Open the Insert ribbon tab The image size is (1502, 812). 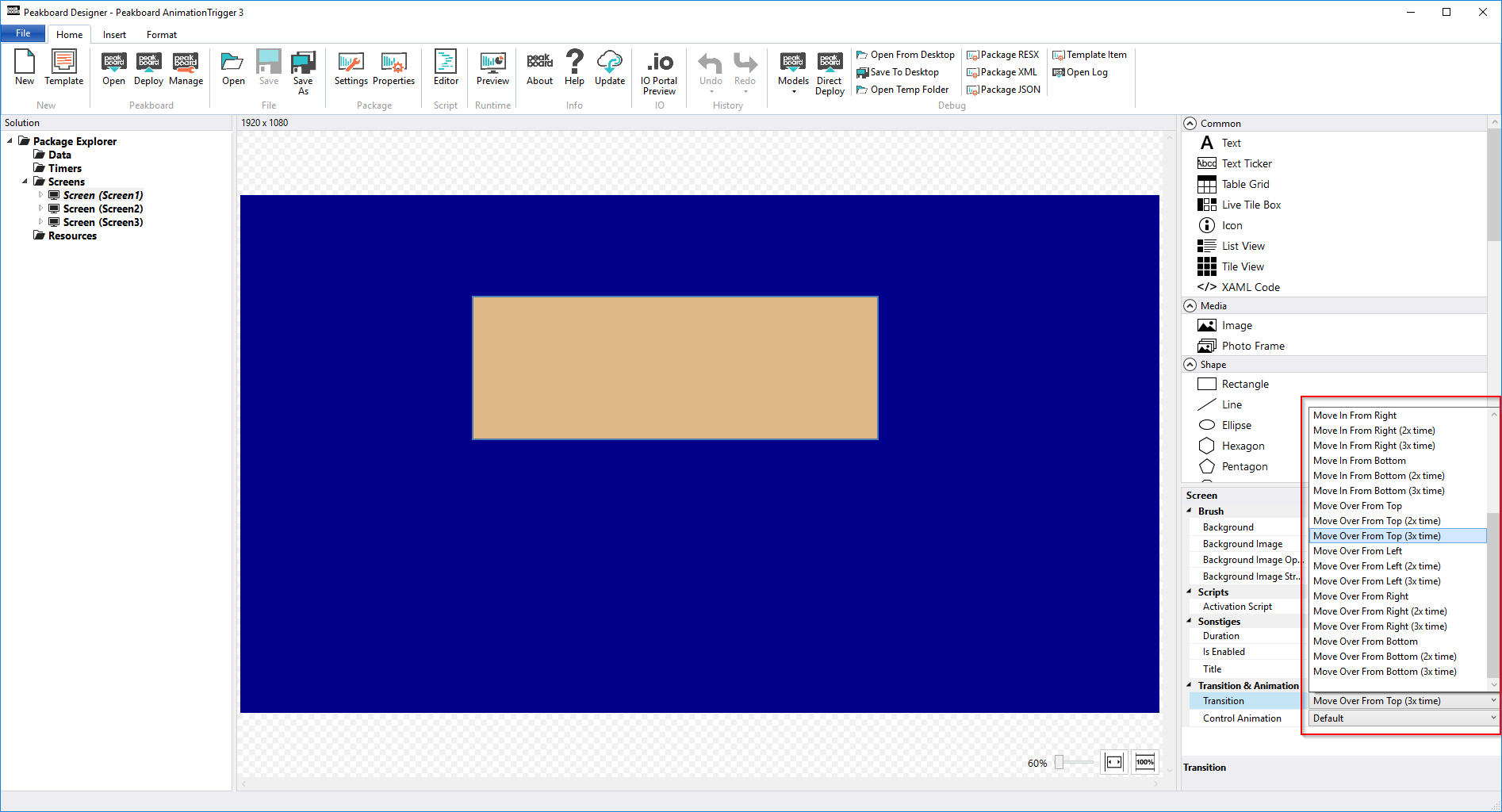coord(114,35)
